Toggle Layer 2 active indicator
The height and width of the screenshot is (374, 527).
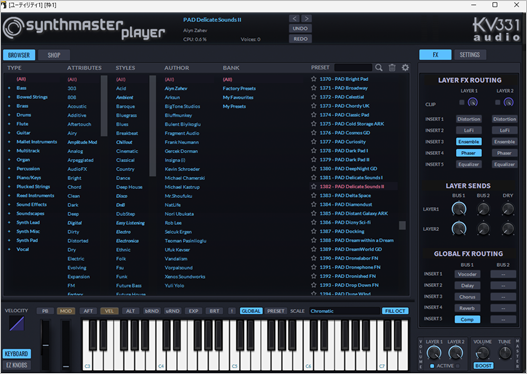[x=457, y=366]
